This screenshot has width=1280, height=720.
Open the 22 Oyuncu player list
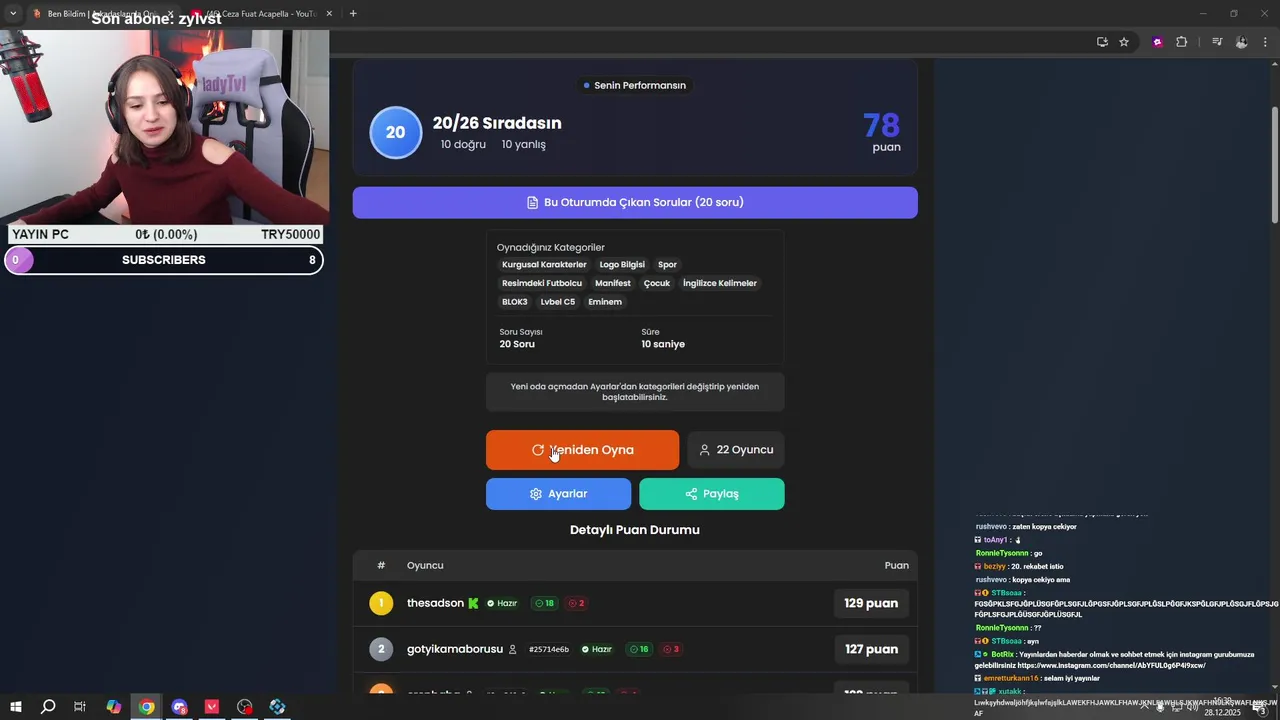[736, 450]
